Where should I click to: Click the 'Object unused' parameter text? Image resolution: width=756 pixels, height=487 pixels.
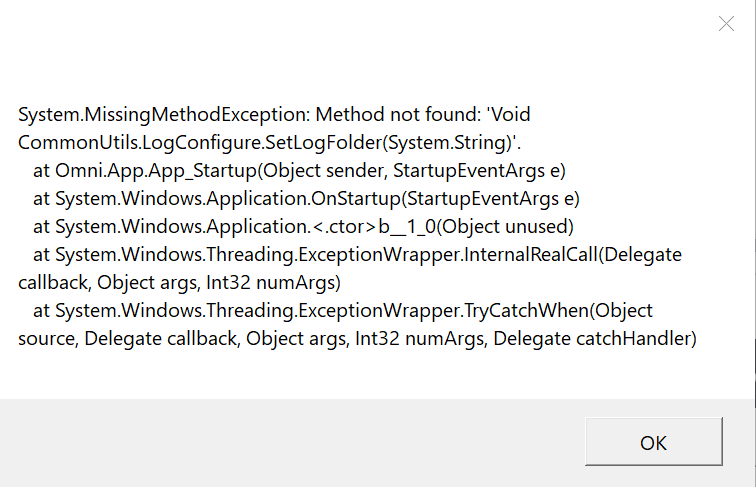(x=505, y=227)
